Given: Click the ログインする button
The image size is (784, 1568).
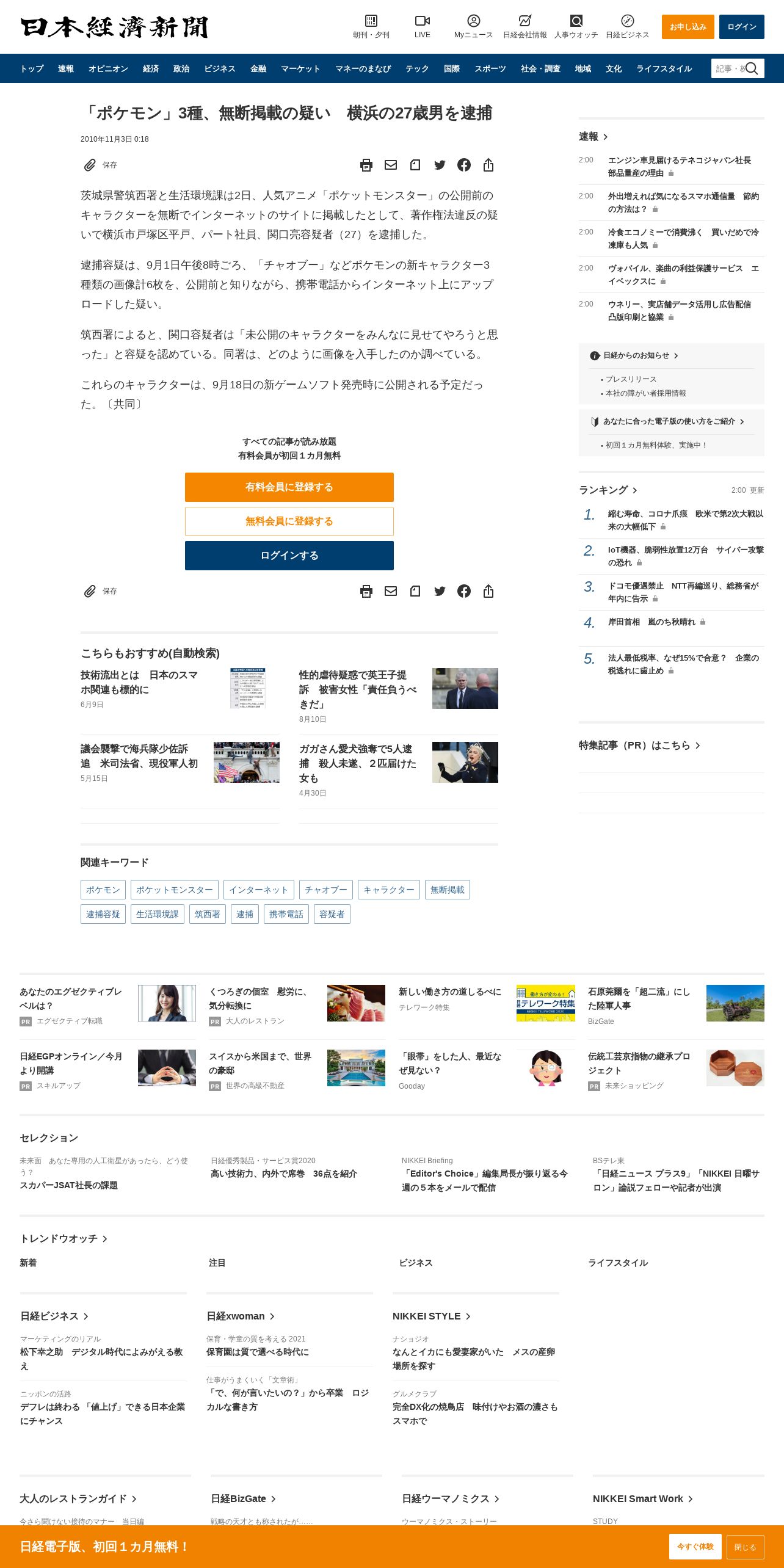Looking at the screenshot, I should click(x=289, y=556).
